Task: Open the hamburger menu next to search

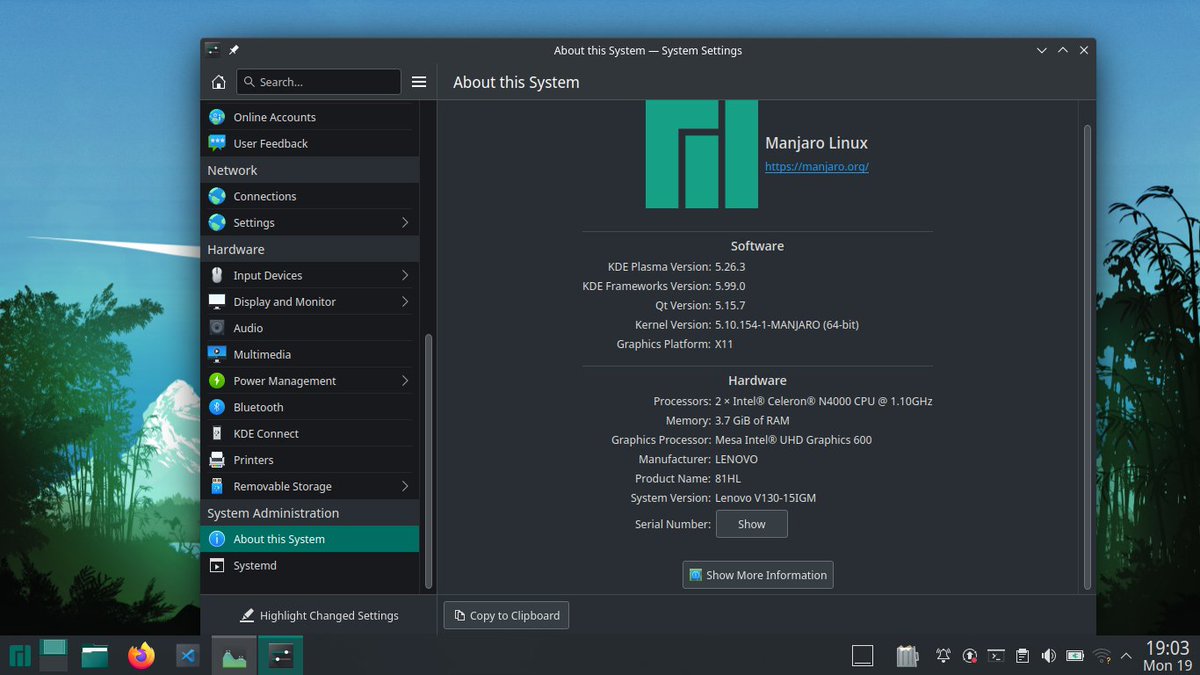Action: click(x=419, y=82)
